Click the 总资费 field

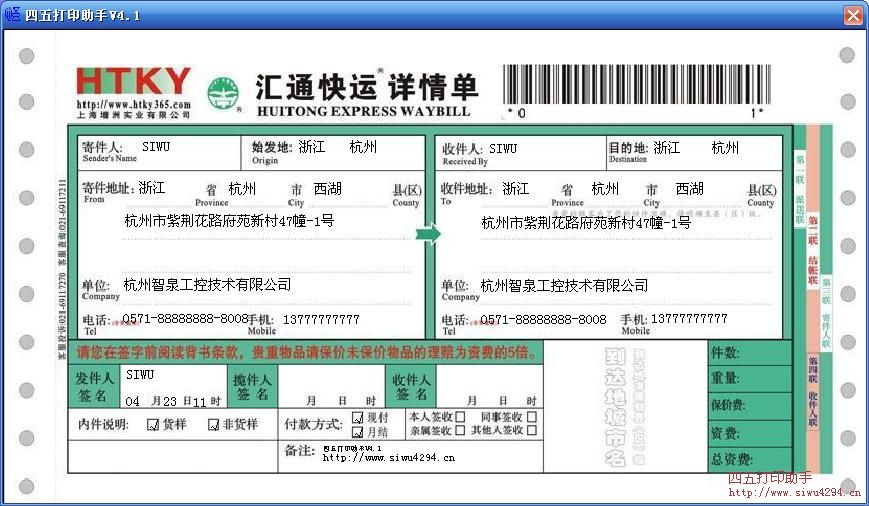tap(750, 459)
